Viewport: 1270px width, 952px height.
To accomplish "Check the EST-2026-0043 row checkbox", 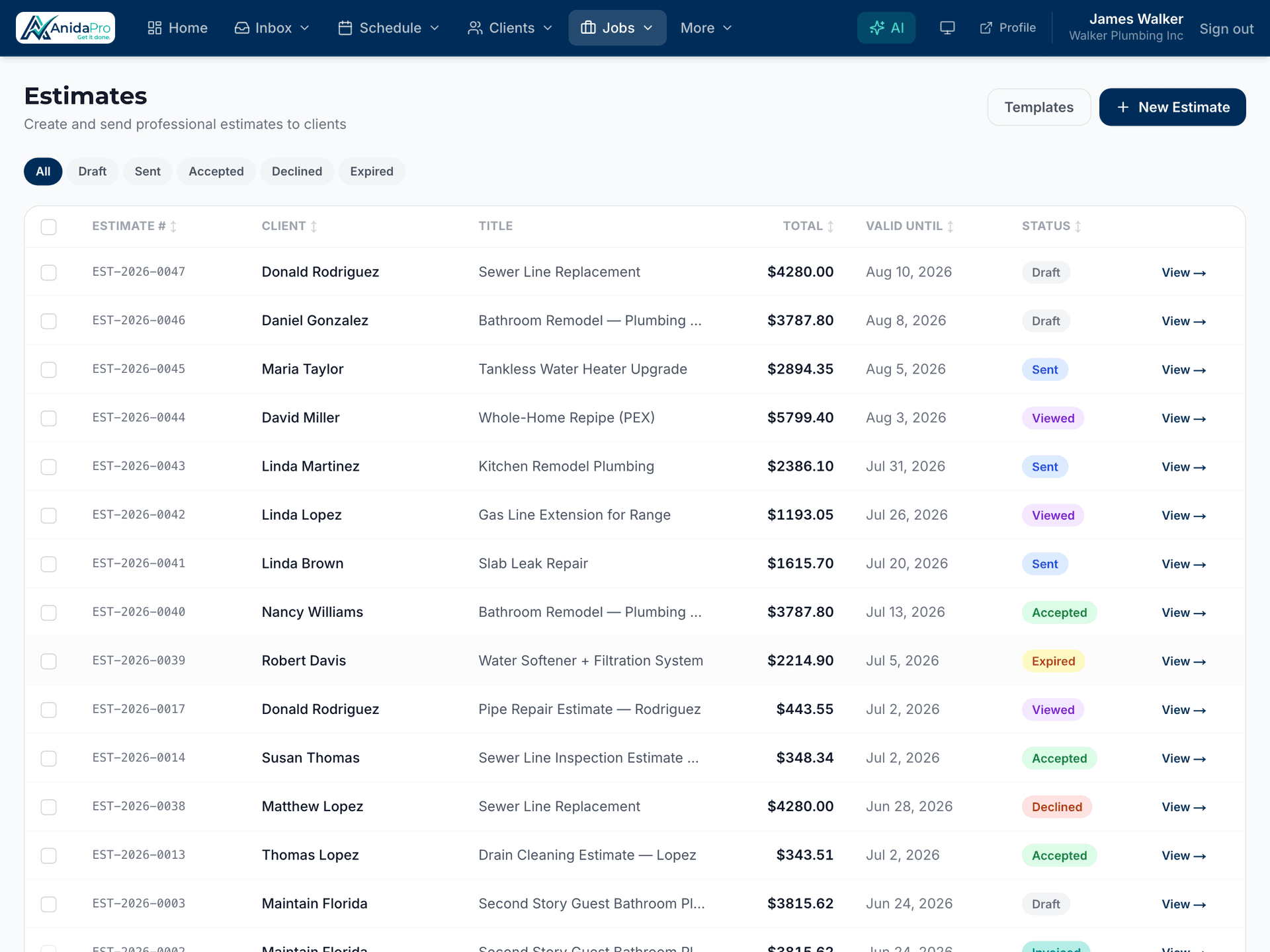I will [x=48, y=467].
